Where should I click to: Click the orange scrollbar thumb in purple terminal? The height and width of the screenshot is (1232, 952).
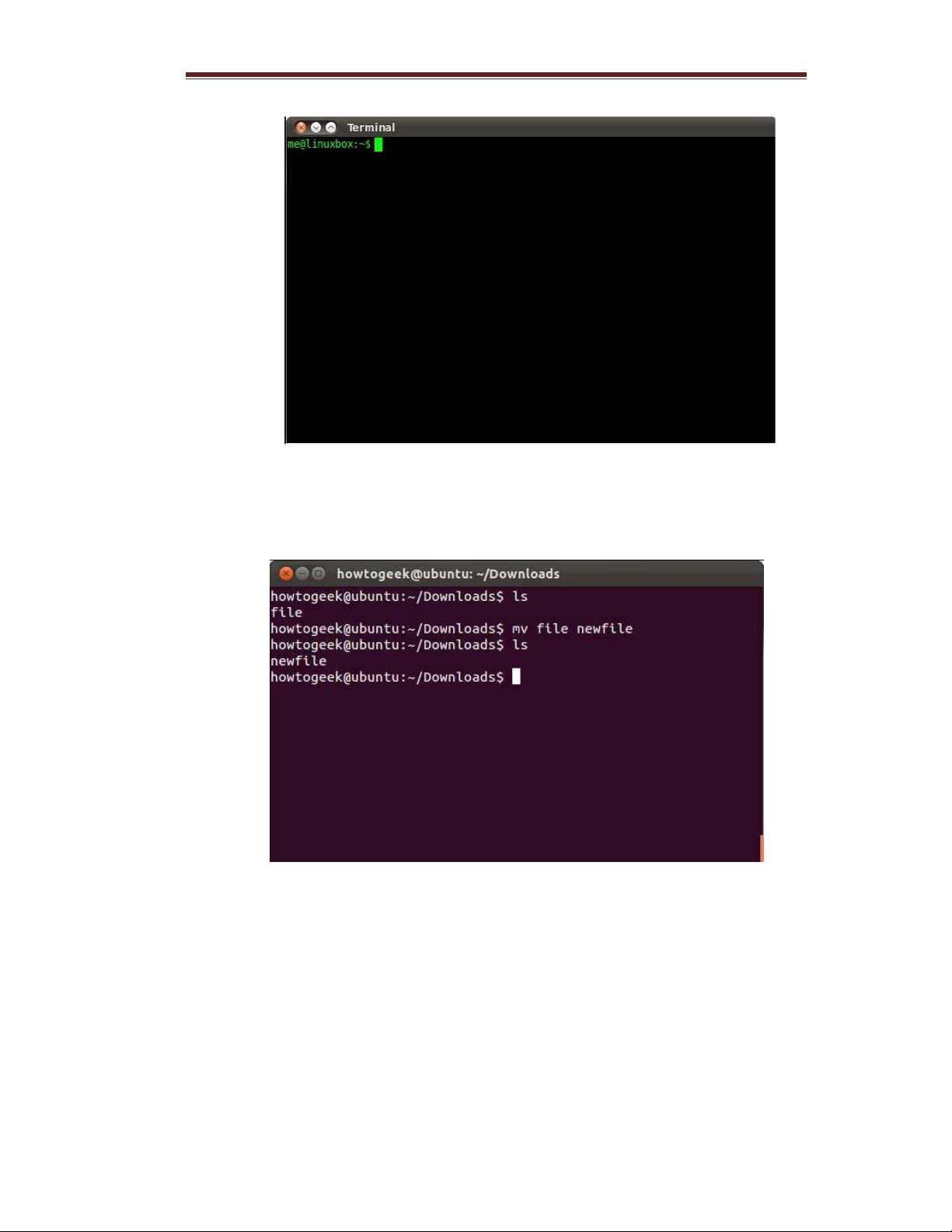(762, 848)
